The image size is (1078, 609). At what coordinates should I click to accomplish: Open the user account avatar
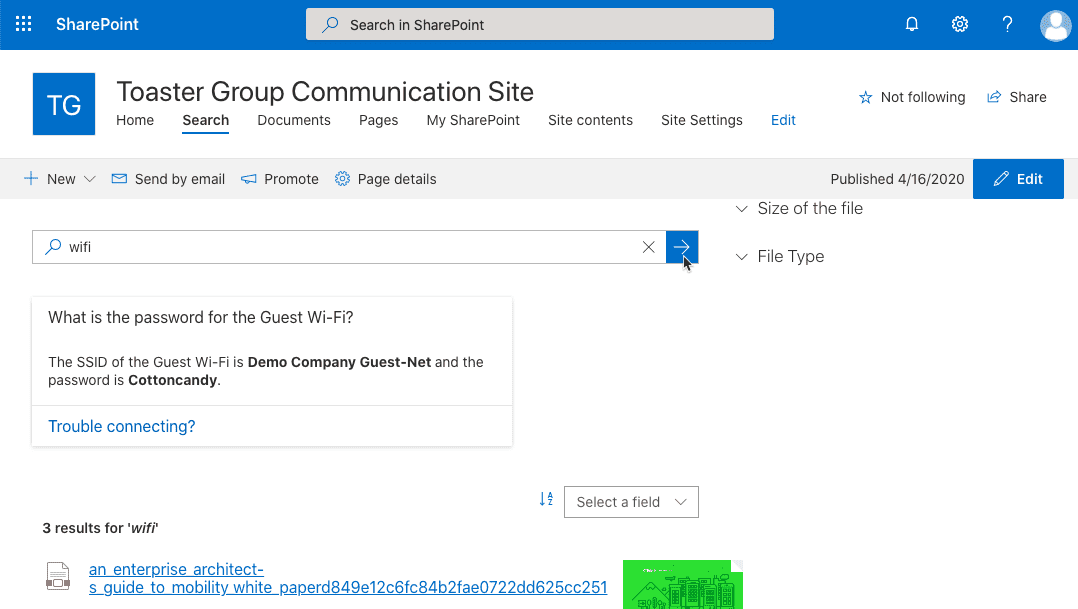tap(1055, 25)
